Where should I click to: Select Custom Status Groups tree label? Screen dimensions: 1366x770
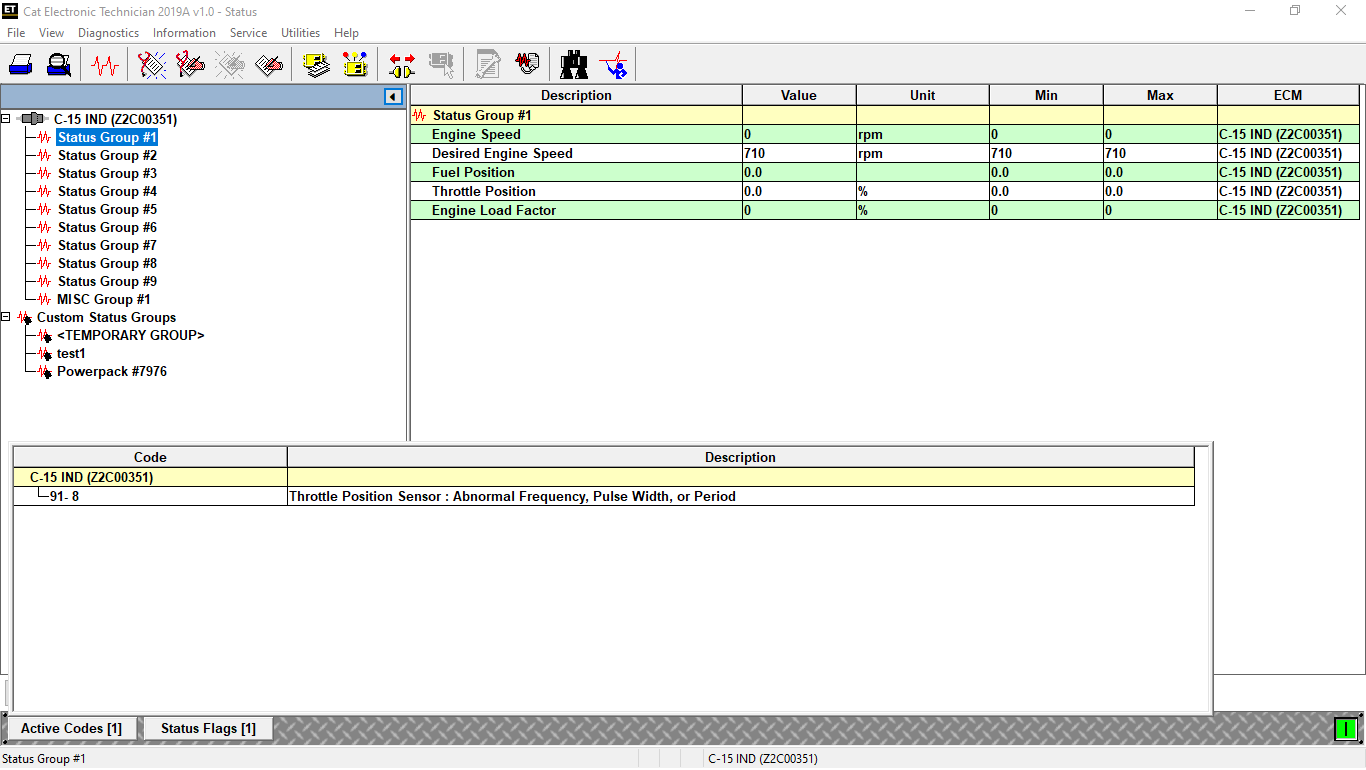(x=106, y=317)
